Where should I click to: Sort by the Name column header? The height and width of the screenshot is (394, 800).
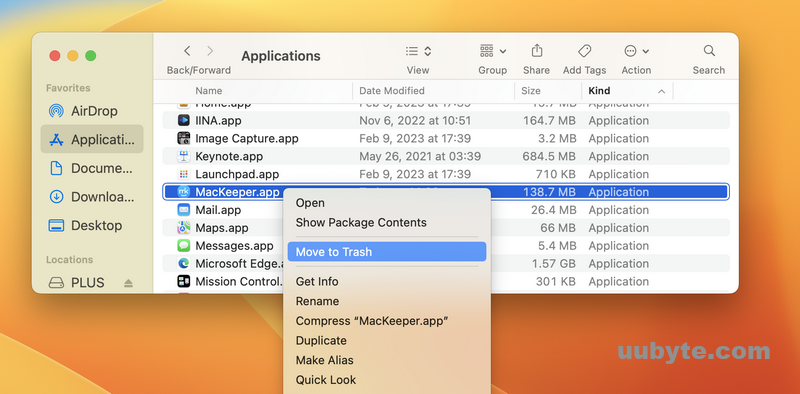[x=209, y=91]
